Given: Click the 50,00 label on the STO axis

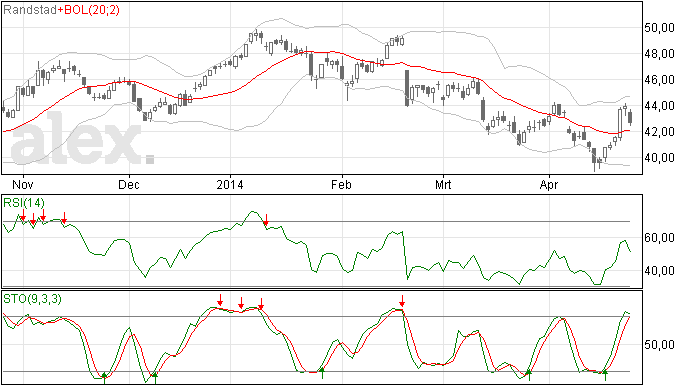Looking at the screenshot, I should click(659, 344).
